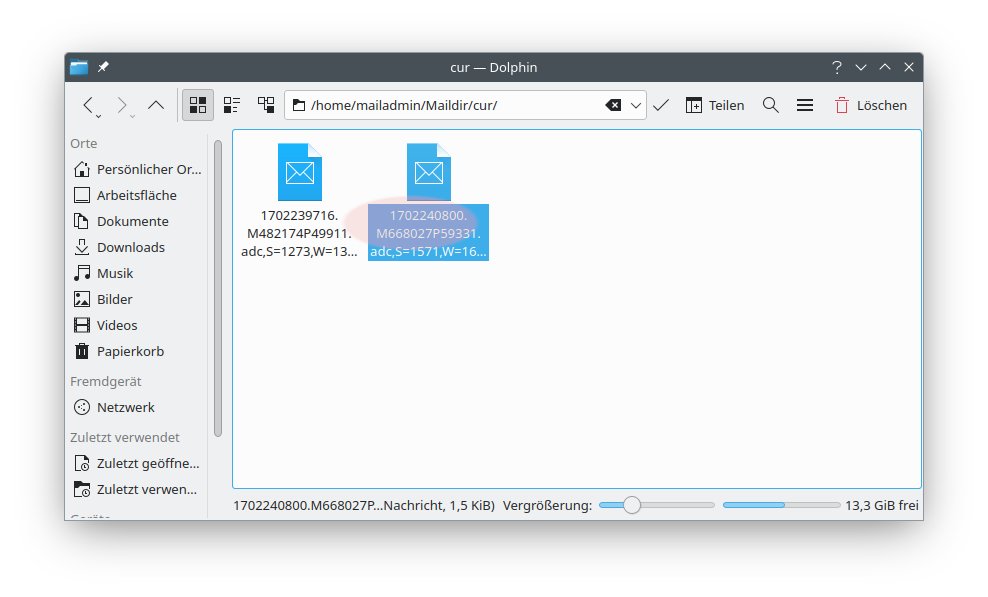Go back with the back arrow

tap(88, 105)
